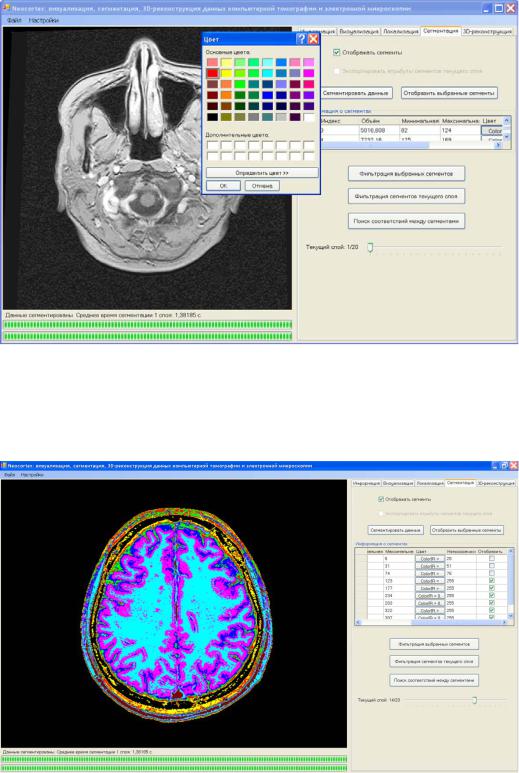This screenshot has width=519, height=773.
Task: Uncheck the display box in the row with maximum 123
Action: [492, 581]
